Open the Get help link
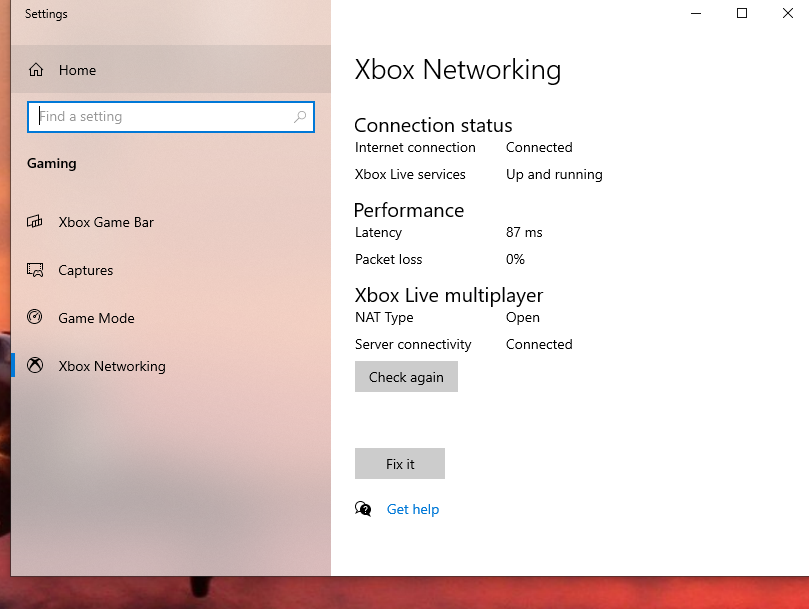The width and height of the screenshot is (809, 609). (x=413, y=509)
